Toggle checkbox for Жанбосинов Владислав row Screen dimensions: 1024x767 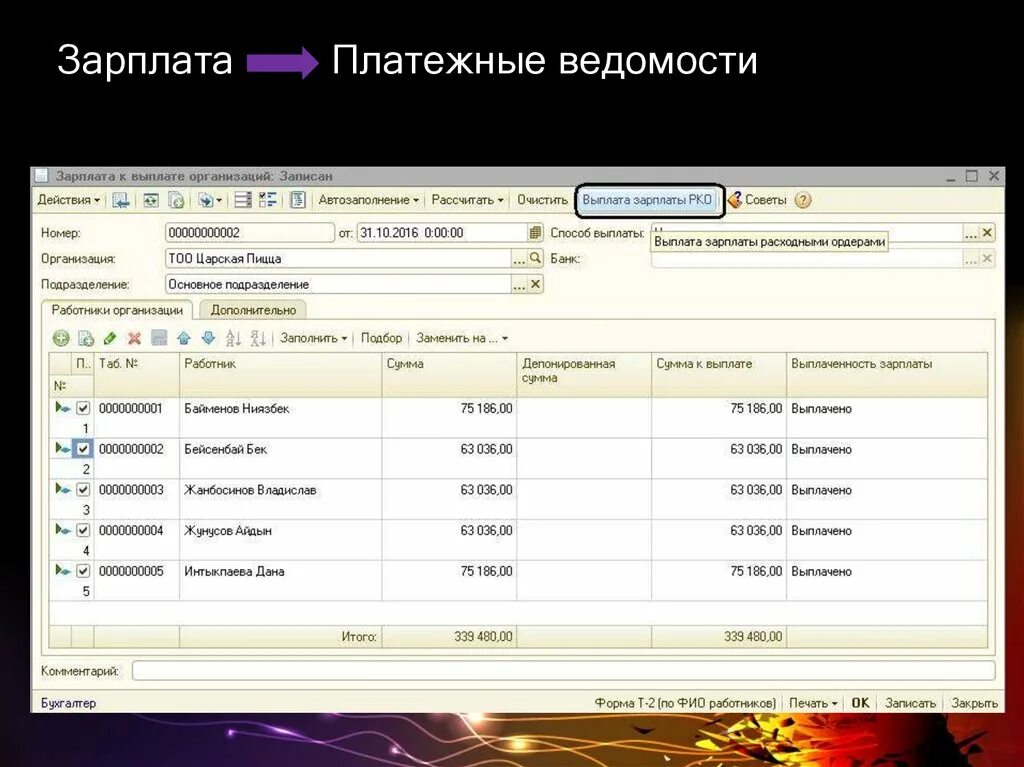[x=83, y=489]
